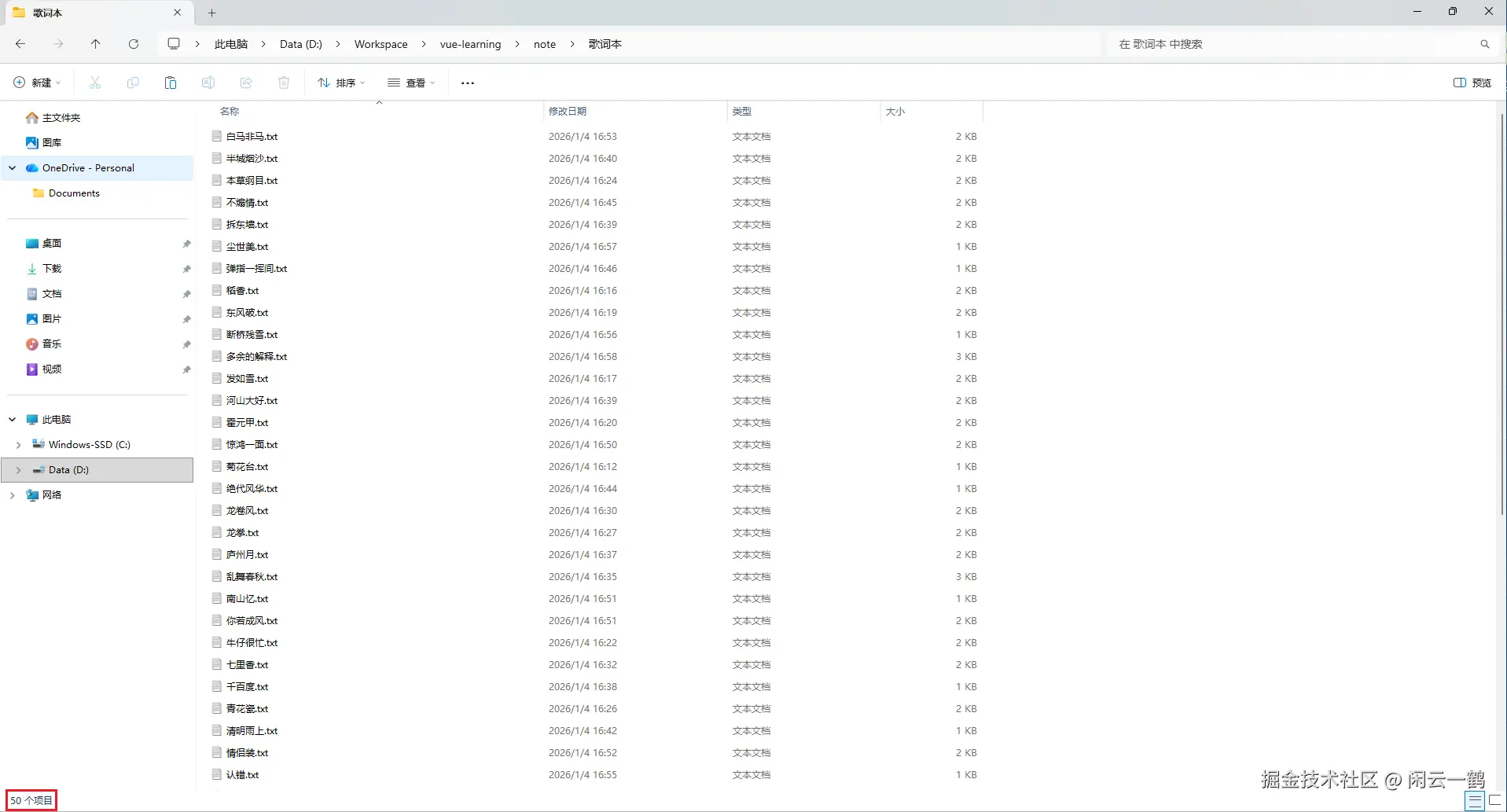Open the chevron after Workspace in the address bar
The image size is (1507, 812).
click(424, 44)
